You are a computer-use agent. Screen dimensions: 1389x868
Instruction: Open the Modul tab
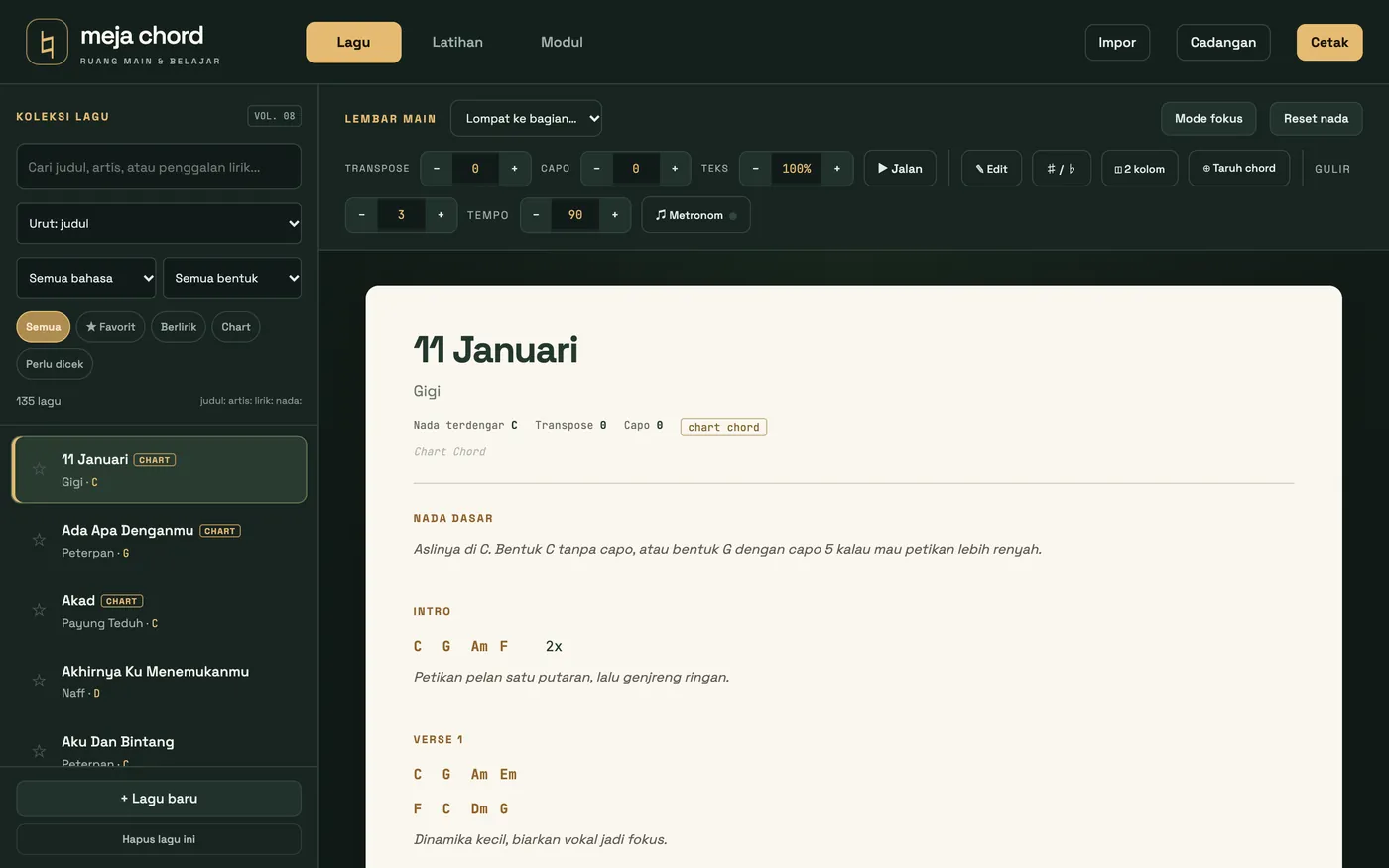coord(562,42)
